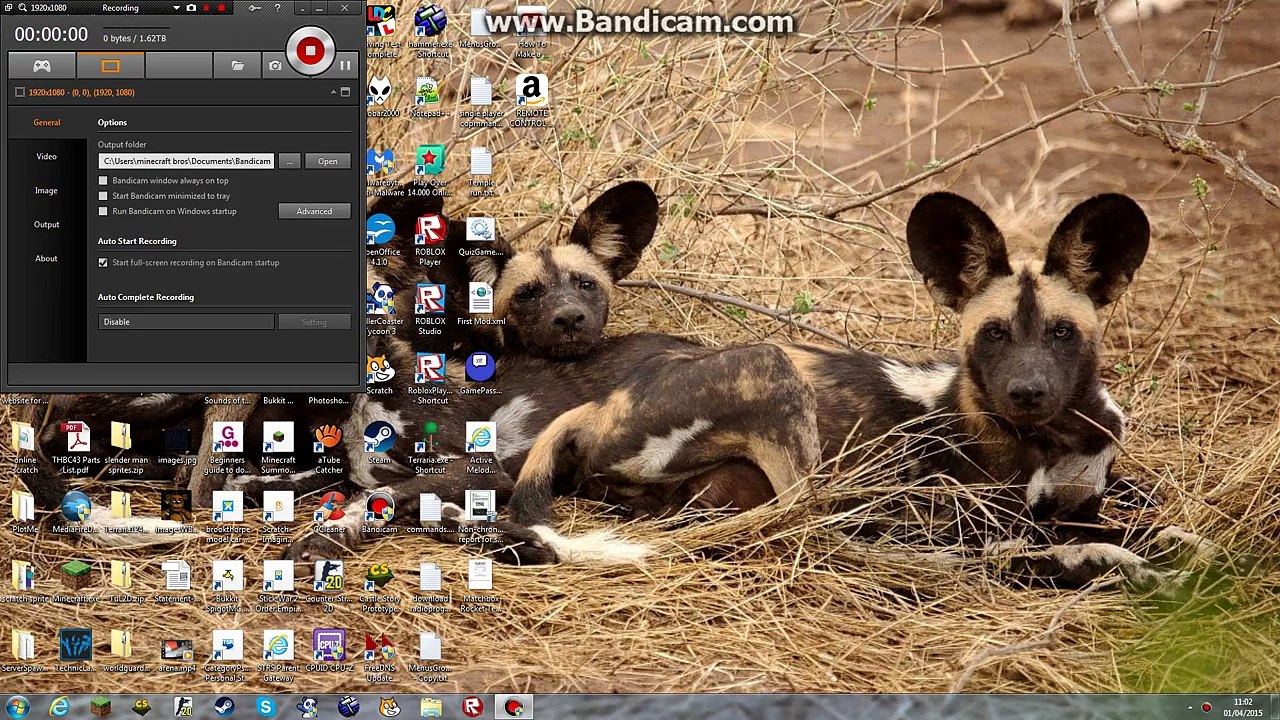The height and width of the screenshot is (720, 1280).
Task: Open the Recording dropdown arrow in title bar
Action: click(176, 8)
